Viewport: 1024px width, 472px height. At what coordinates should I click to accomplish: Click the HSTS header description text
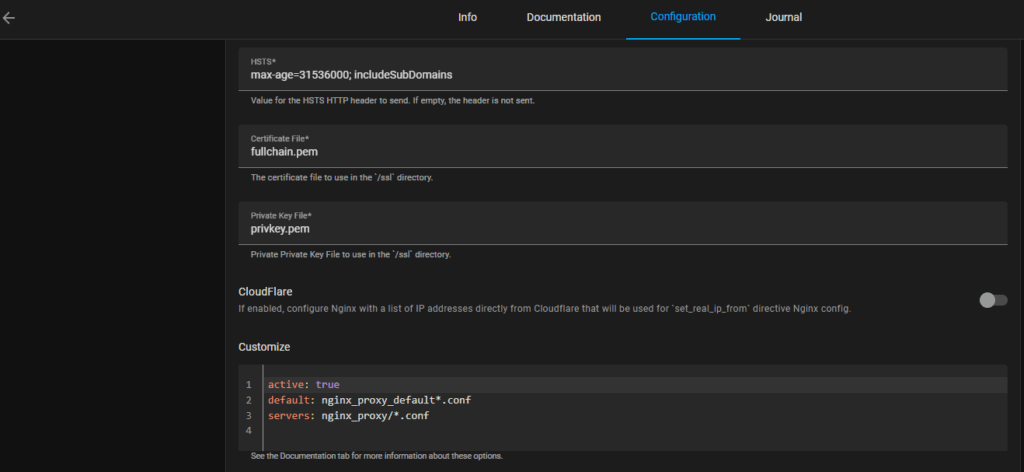[x=393, y=101]
